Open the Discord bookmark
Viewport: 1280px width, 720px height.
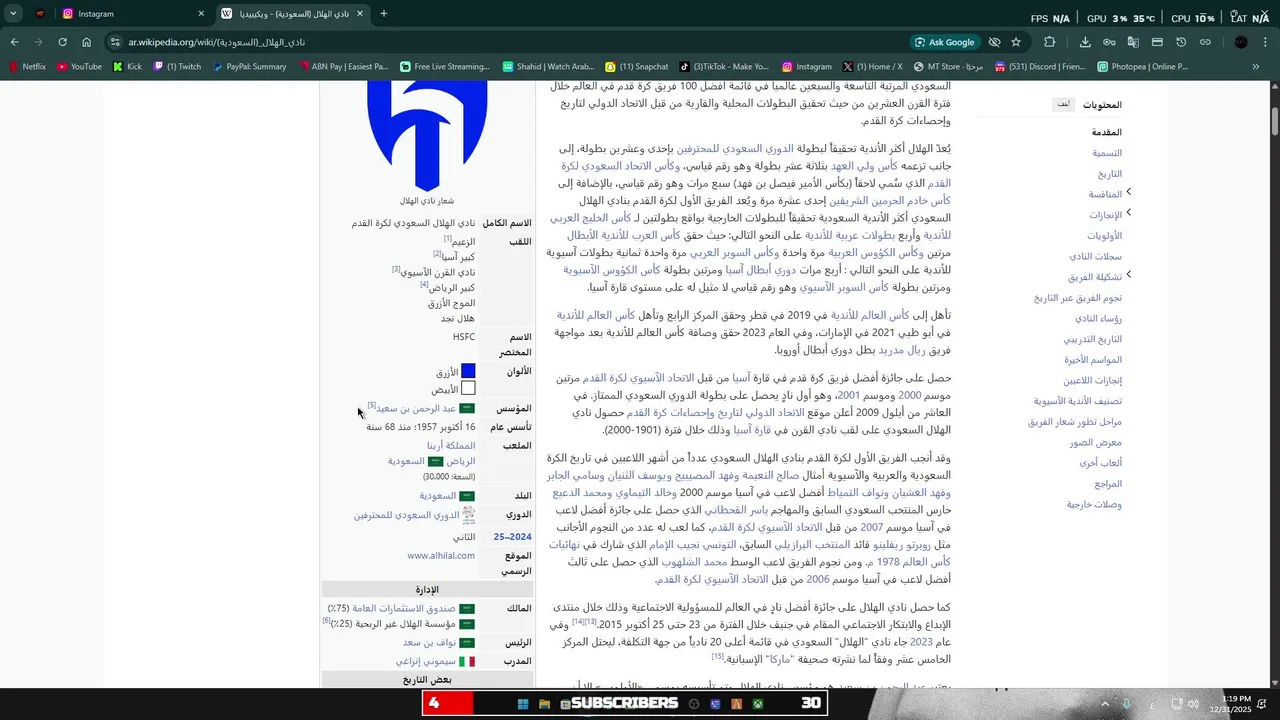coord(1040,67)
